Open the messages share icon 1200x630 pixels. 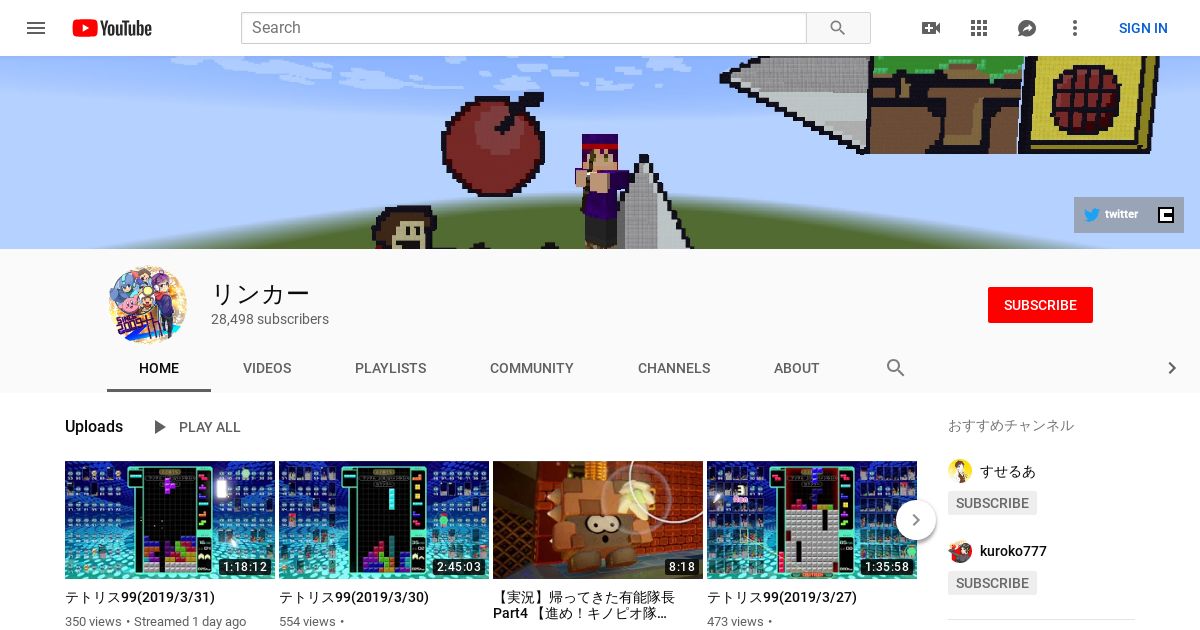[x=1027, y=28]
